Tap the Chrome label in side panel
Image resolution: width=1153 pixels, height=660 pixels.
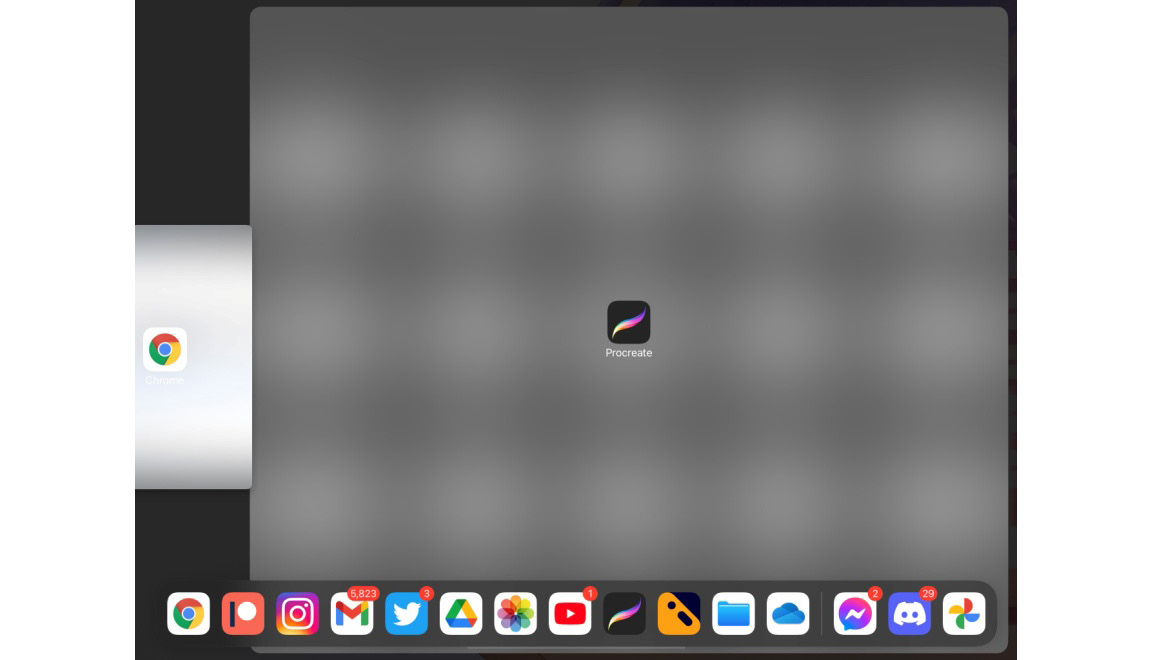[165, 380]
